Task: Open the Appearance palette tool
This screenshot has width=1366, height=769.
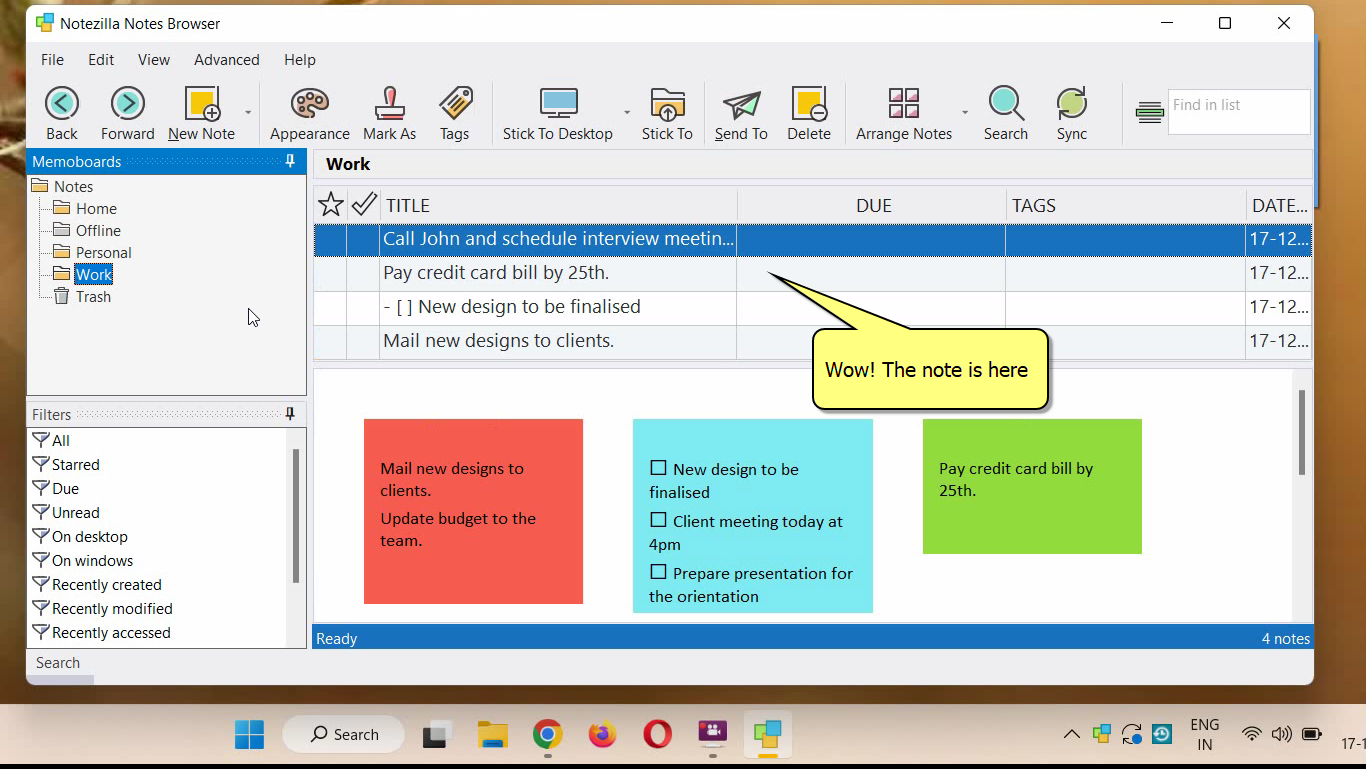Action: coord(309,113)
